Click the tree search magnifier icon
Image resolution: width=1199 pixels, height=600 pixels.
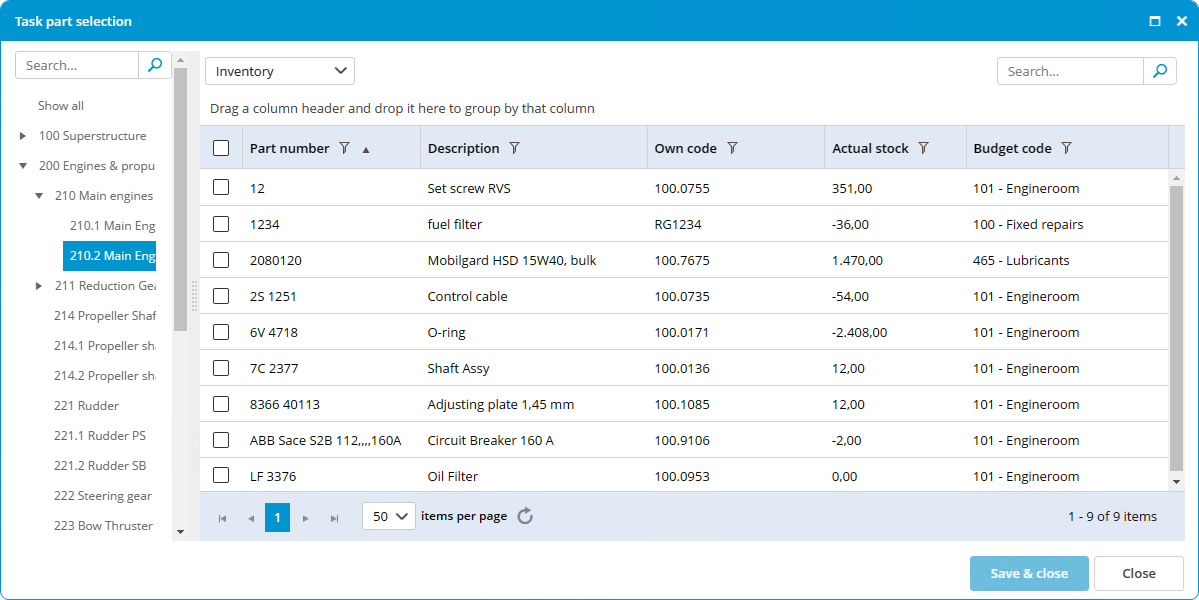pos(154,65)
